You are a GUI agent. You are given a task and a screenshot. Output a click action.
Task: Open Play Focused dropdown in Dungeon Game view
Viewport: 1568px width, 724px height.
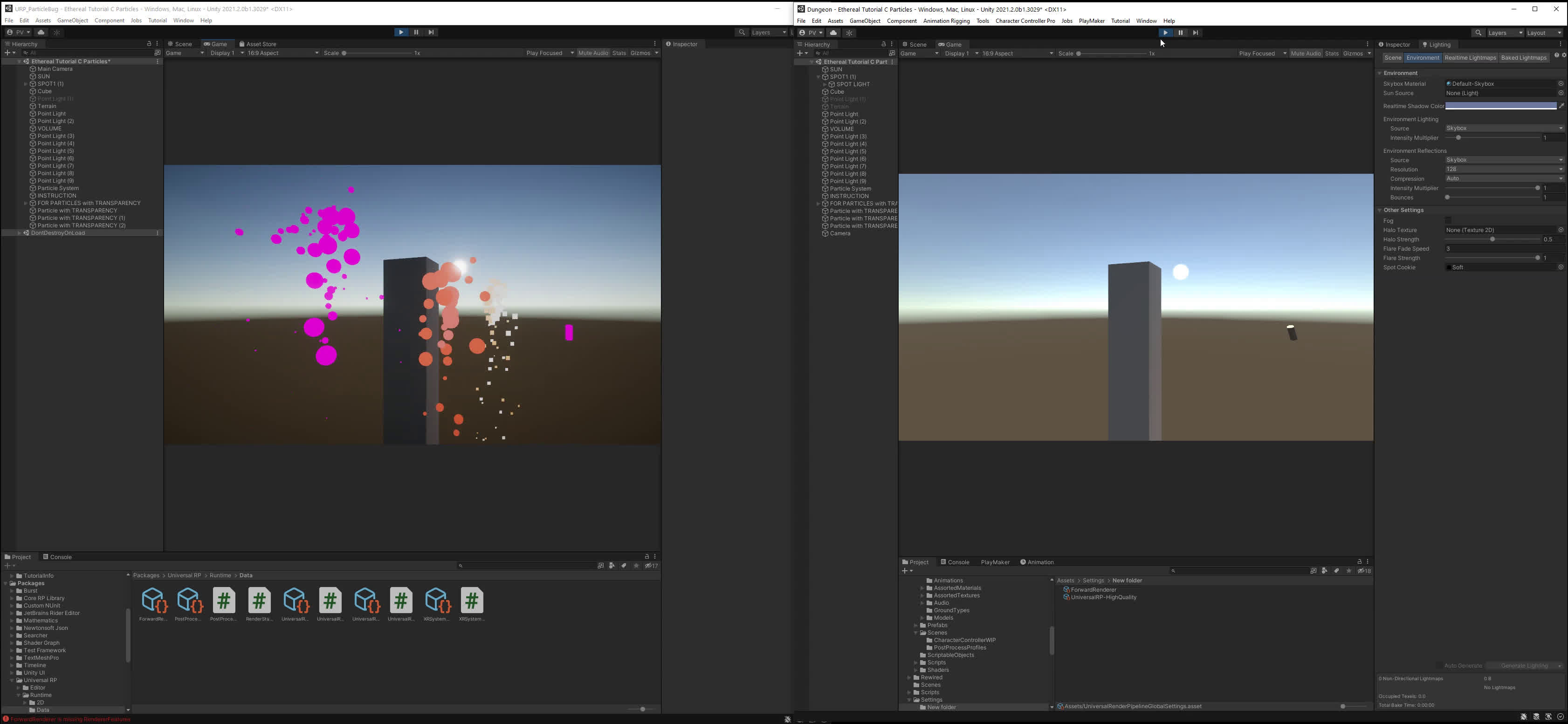[x=1263, y=54]
